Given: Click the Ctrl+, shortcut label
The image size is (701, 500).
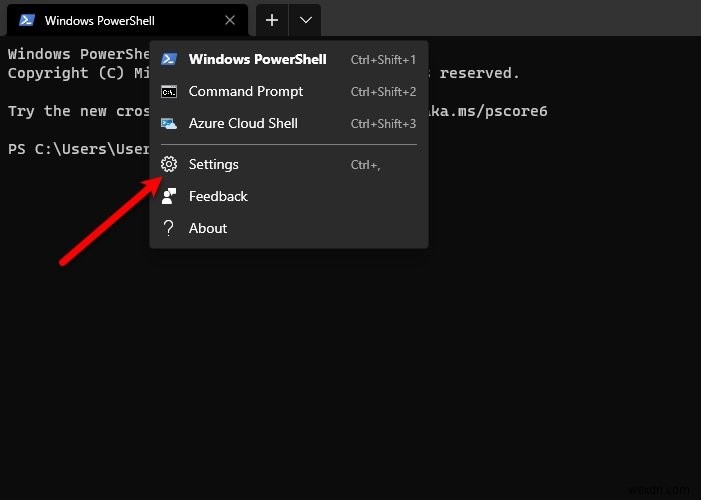Looking at the screenshot, I should 365,165.
